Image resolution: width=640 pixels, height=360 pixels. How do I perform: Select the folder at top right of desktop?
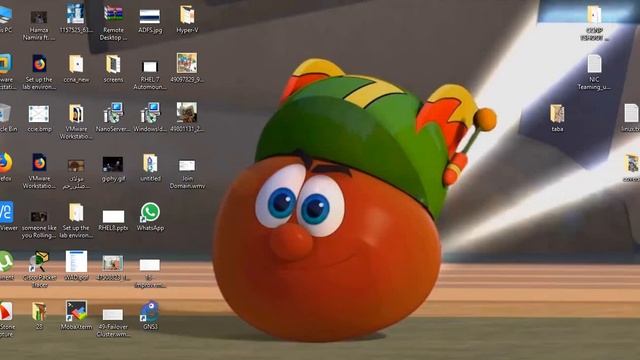click(x=594, y=14)
